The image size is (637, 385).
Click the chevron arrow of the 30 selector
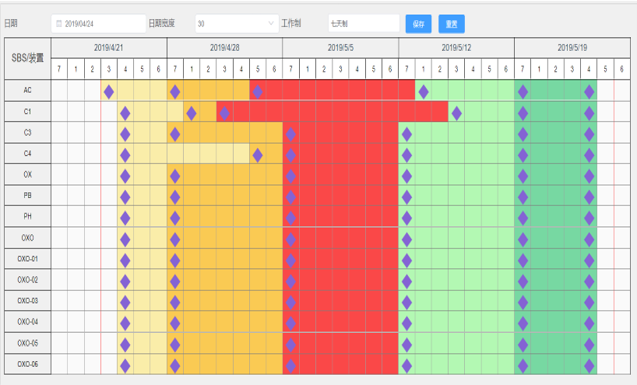271,24
